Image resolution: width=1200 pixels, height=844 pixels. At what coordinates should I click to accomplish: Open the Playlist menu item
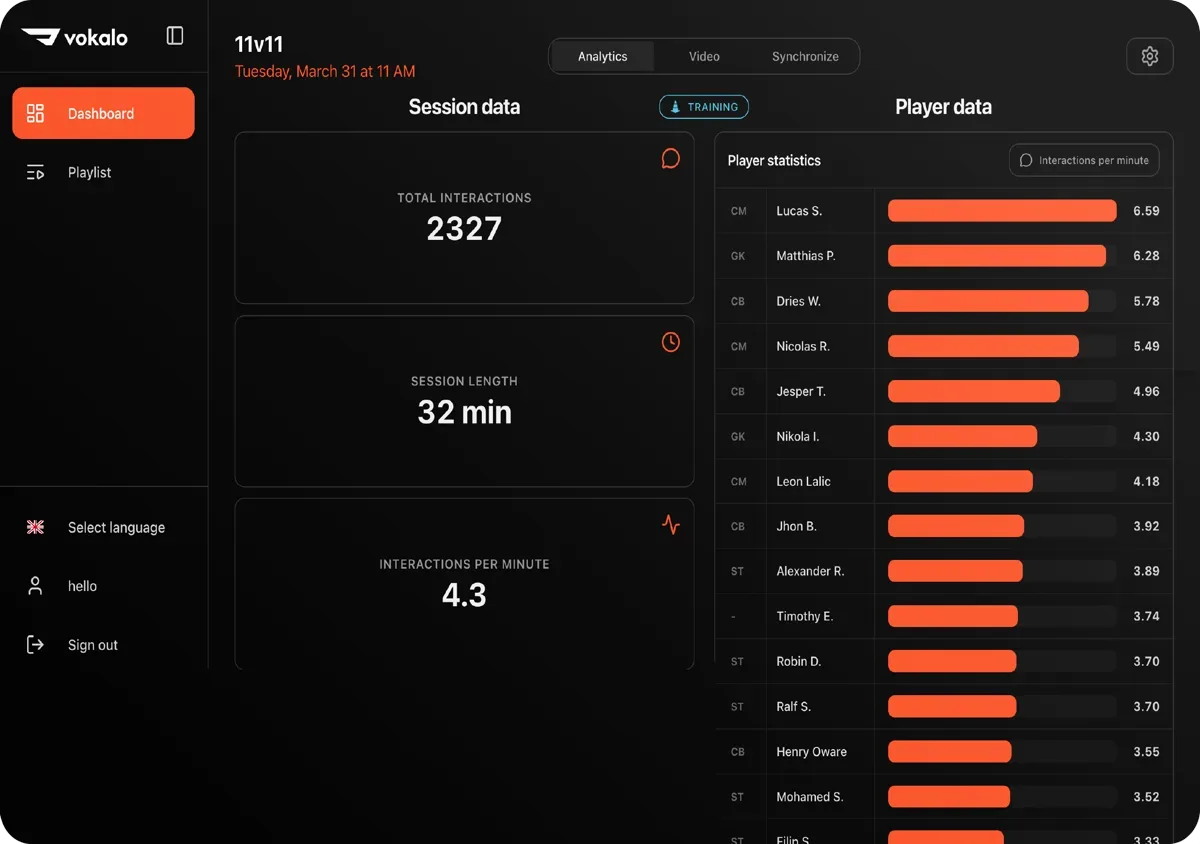click(103, 172)
